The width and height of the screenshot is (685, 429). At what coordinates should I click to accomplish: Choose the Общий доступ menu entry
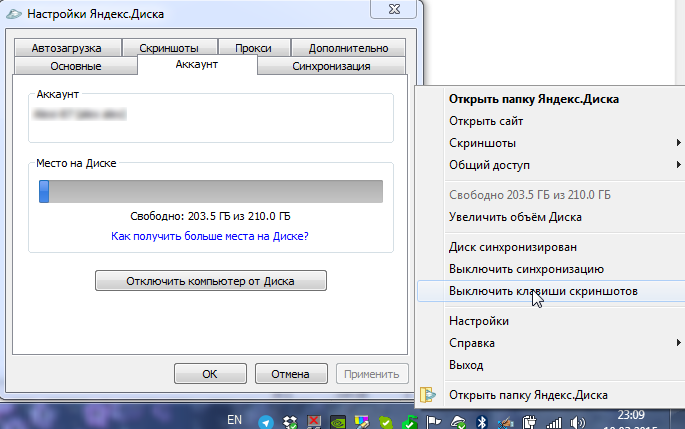tap(551, 165)
